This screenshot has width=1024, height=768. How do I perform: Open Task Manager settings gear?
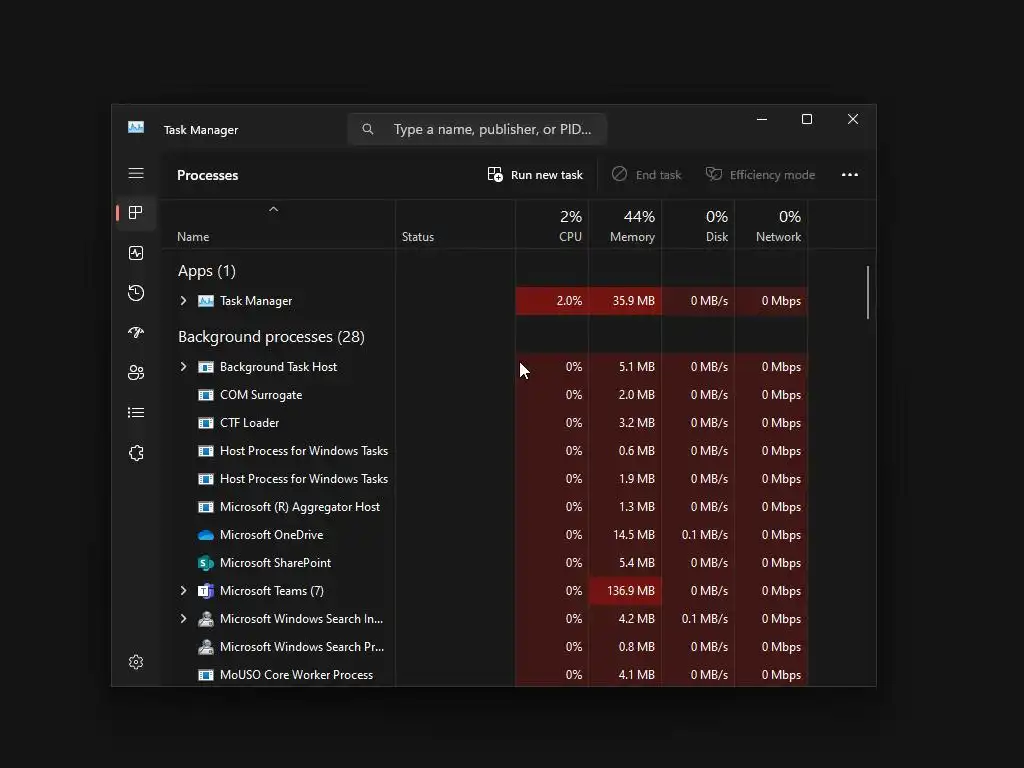(136, 662)
